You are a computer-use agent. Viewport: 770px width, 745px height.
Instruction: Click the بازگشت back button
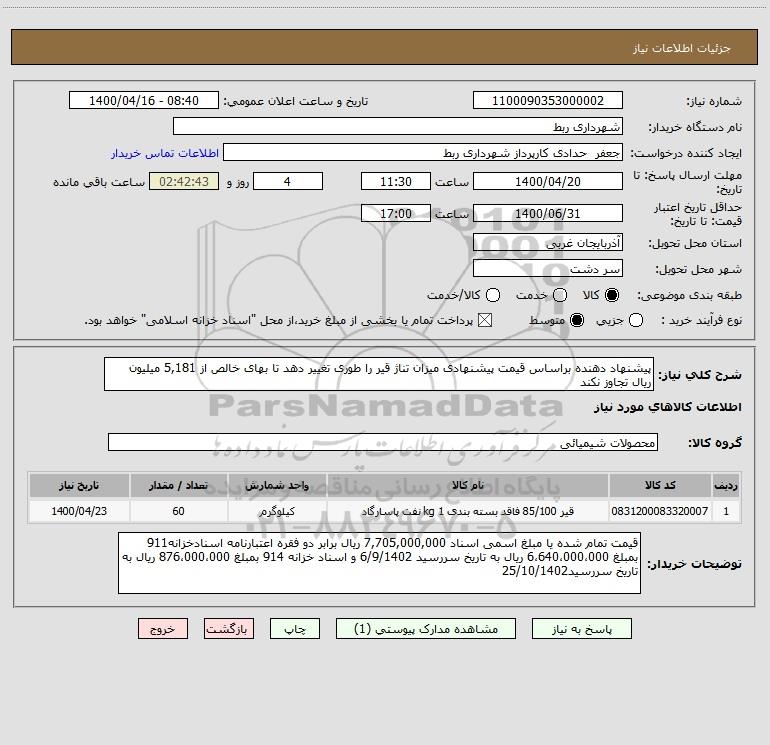click(x=229, y=629)
